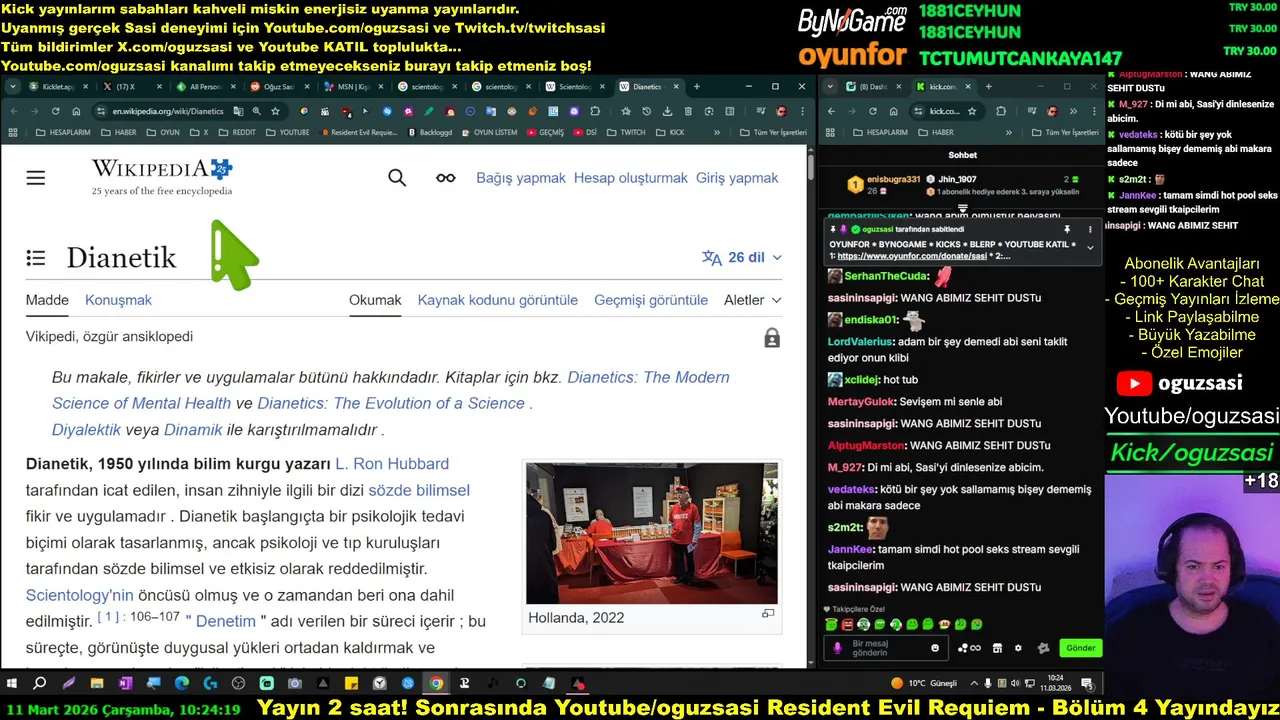Show hidden system tray icons
The image size is (1280, 720).
(x=974, y=684)
